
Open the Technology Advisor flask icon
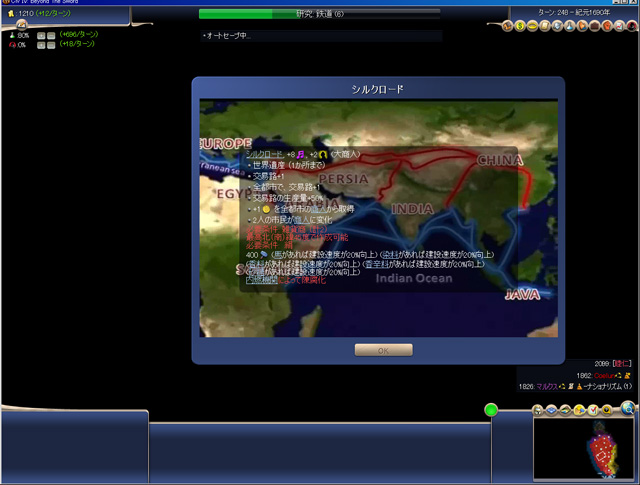point(569,26)
